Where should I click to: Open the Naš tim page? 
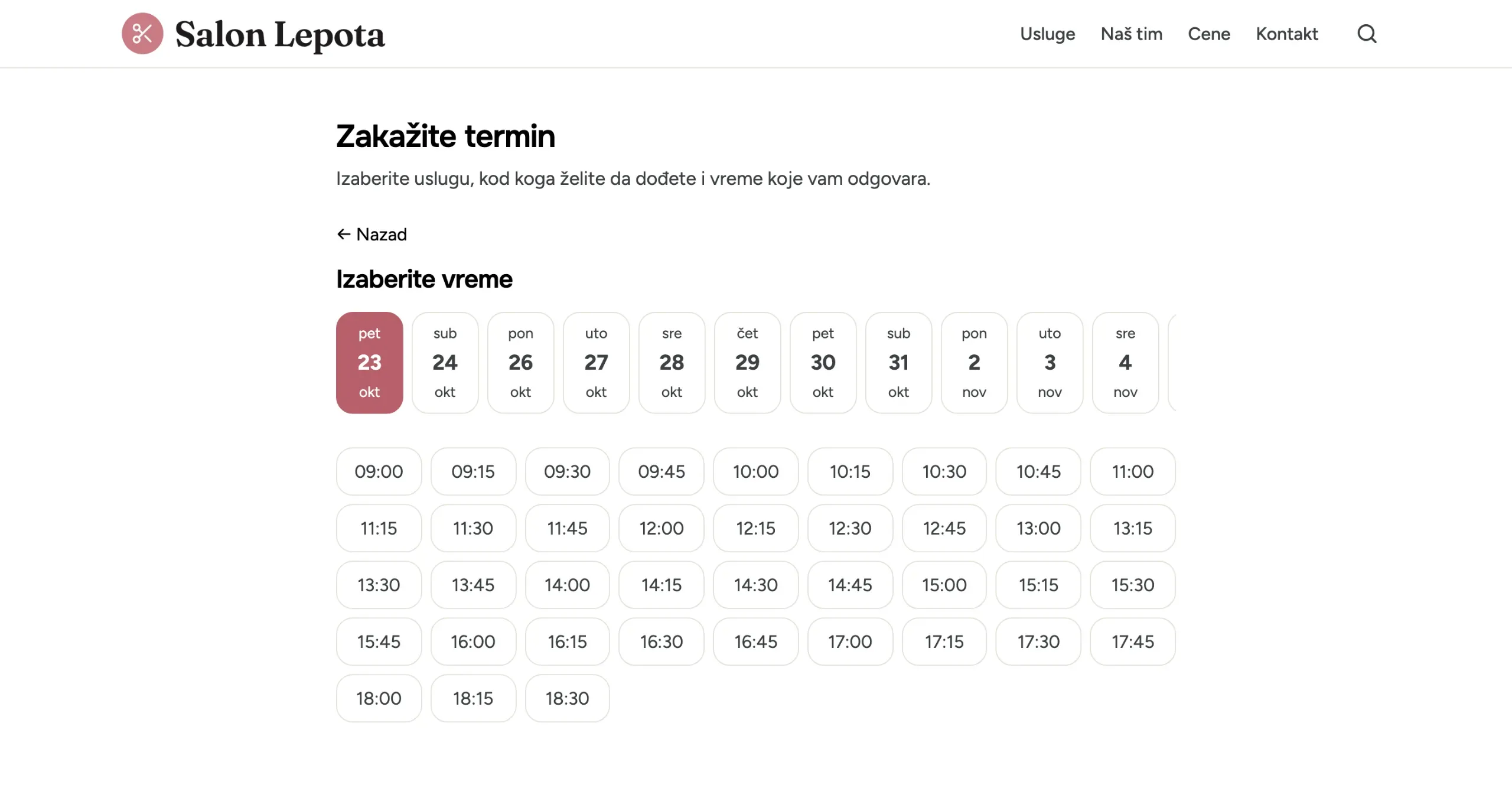pos(1131,34)
